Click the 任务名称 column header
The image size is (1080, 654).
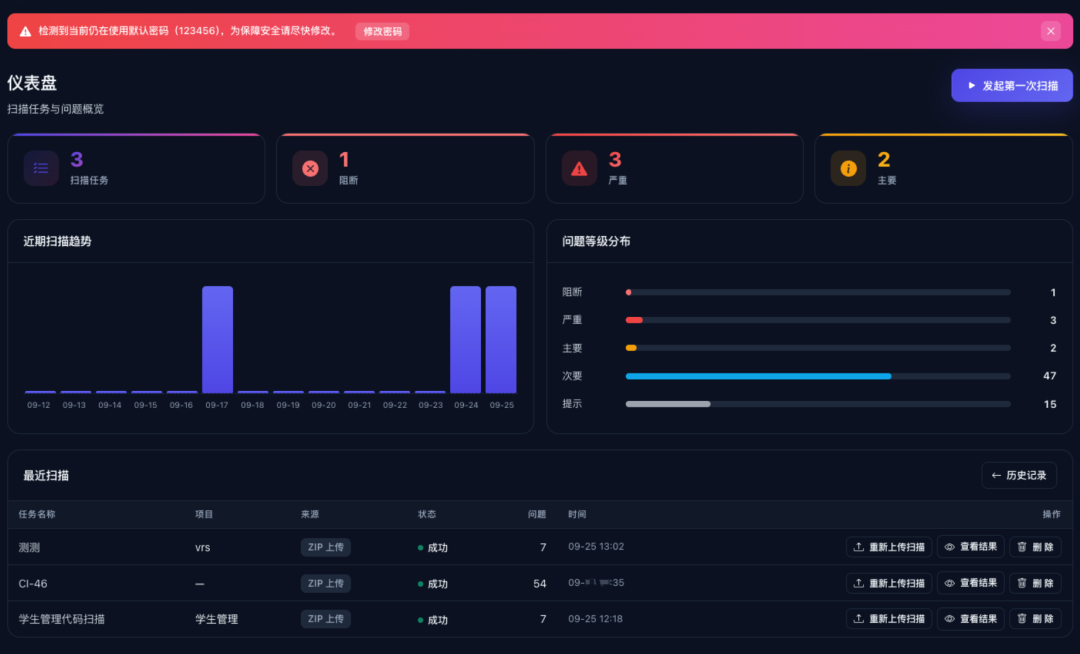tap(37, 514)
